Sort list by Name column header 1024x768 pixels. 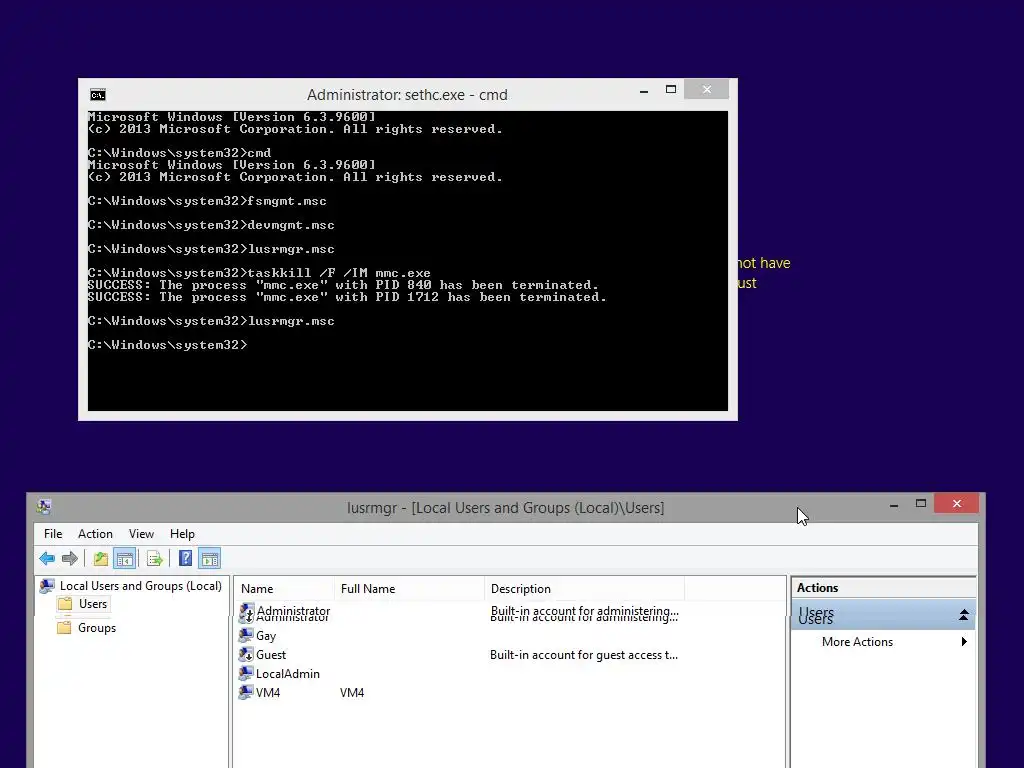point(284,588)
